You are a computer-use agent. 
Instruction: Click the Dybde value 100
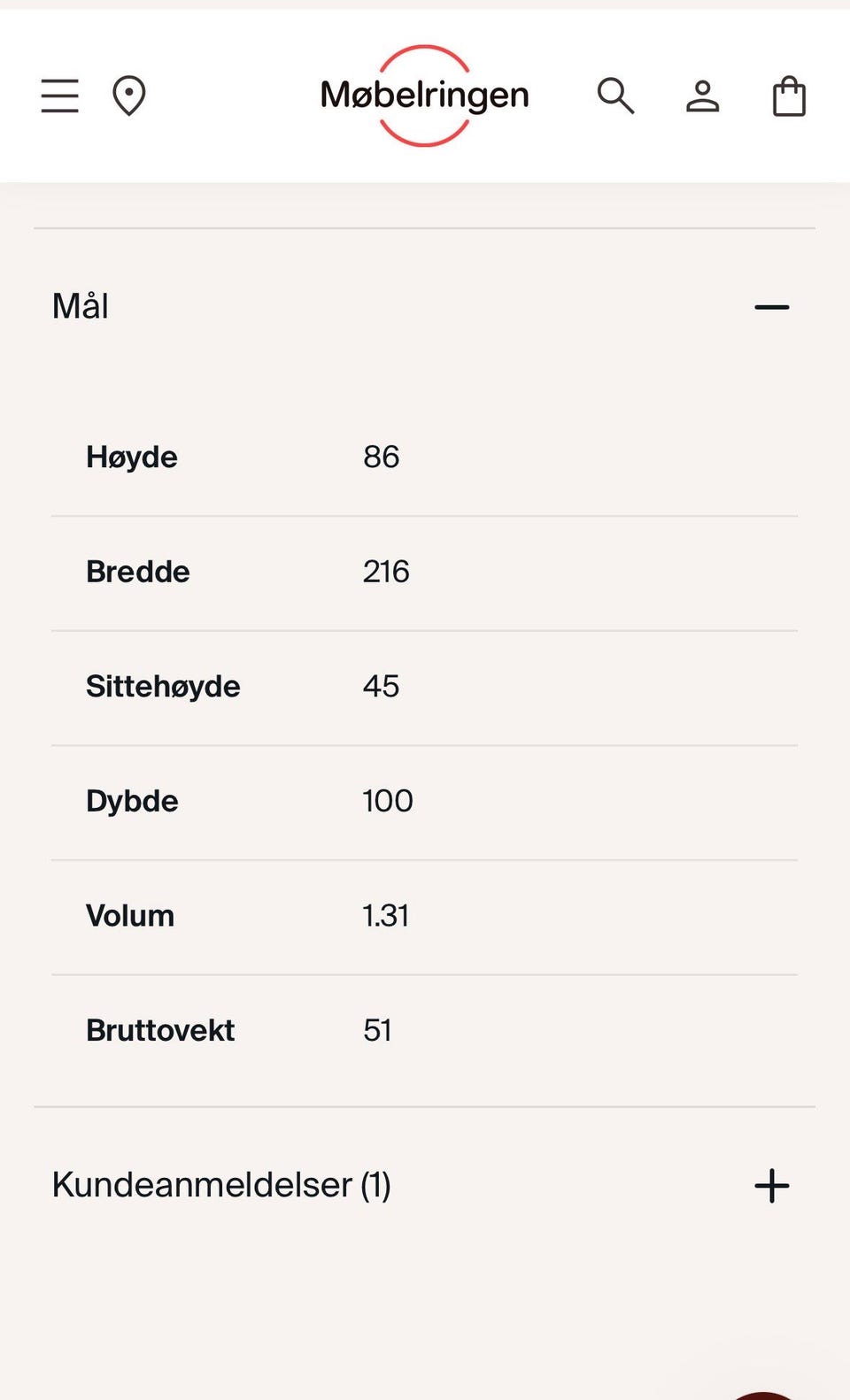(388, 801)
